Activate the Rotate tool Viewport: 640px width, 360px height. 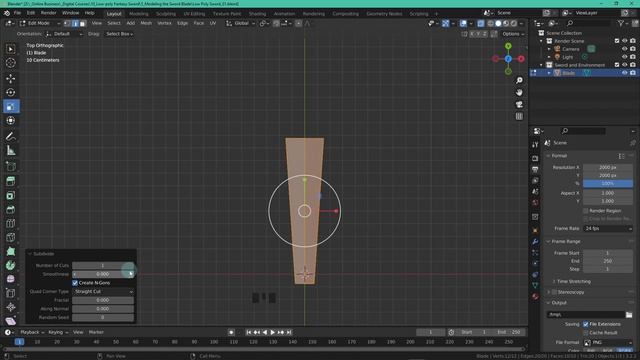11,92
